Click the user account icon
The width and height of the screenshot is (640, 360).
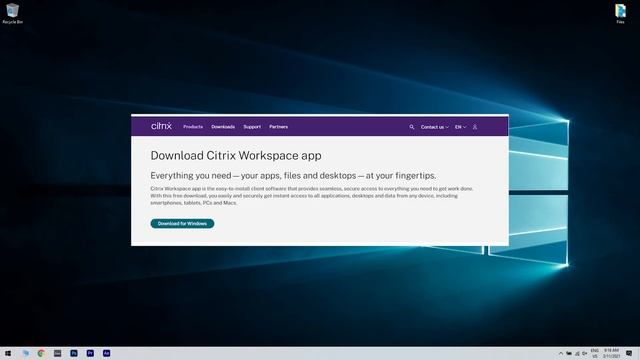click(x=475, y=127)
